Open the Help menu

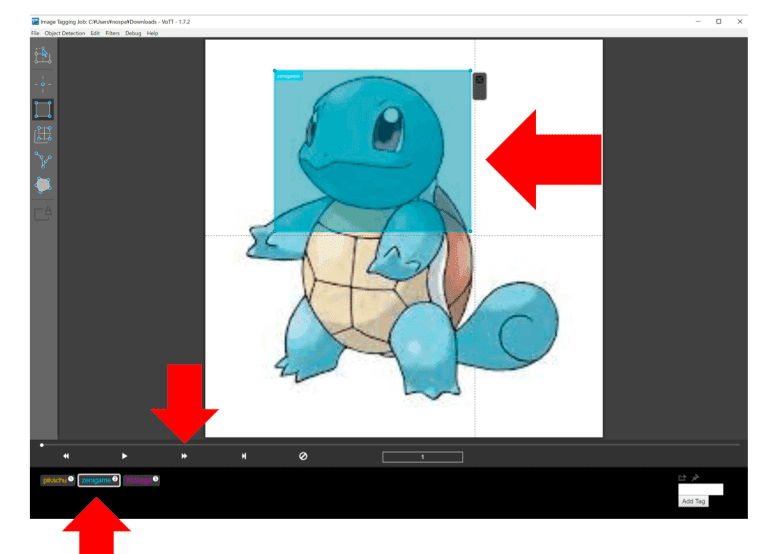point(152,33)
